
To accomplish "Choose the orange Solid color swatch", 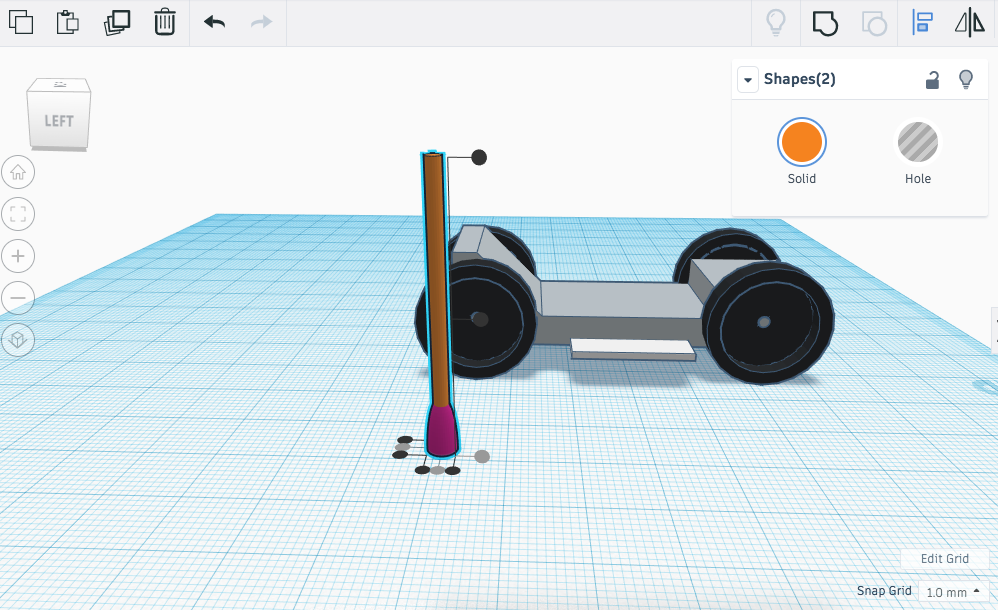I will [x=801, y=142].
